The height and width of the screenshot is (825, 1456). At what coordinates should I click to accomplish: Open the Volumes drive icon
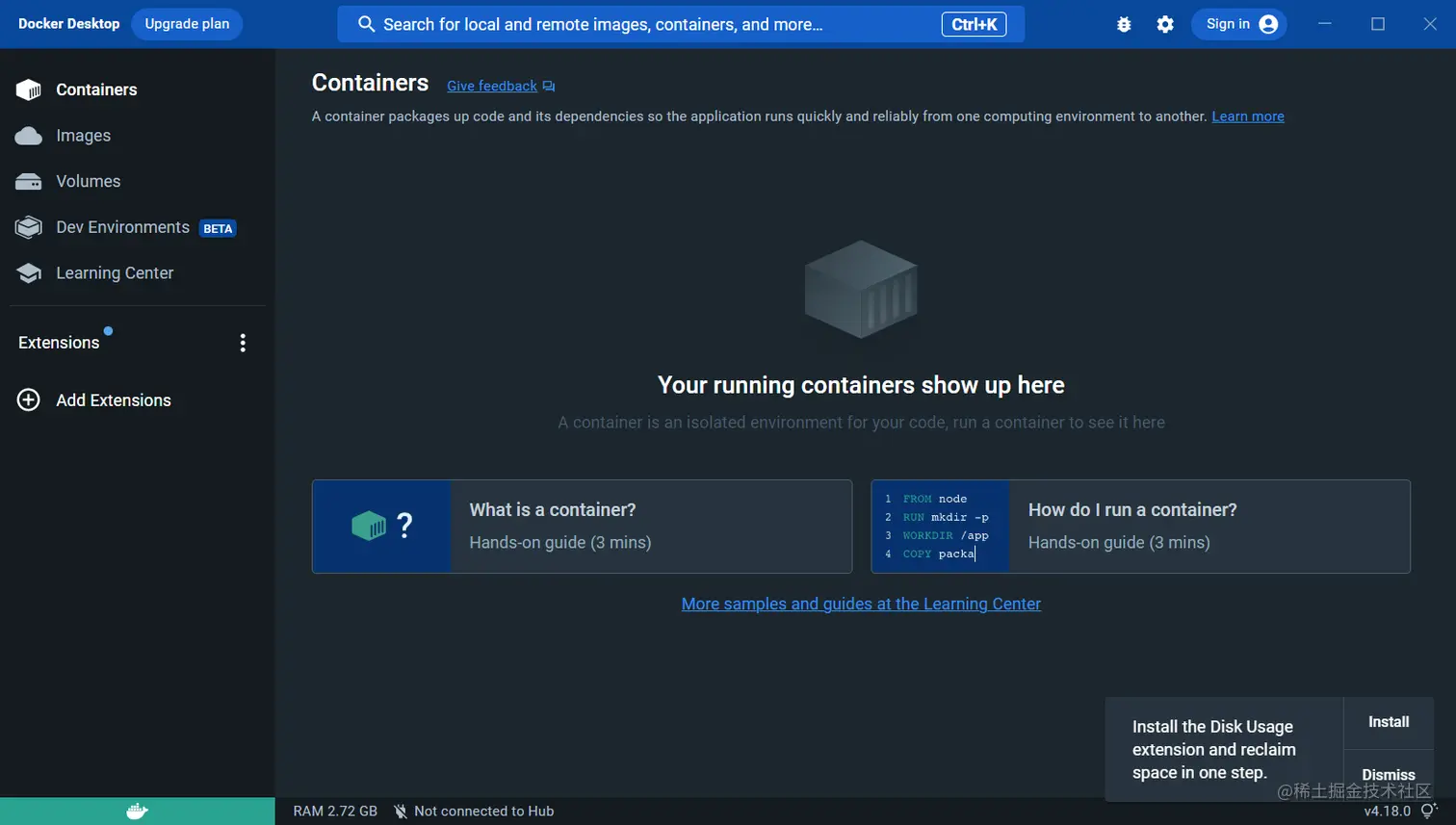coord(29,181)
